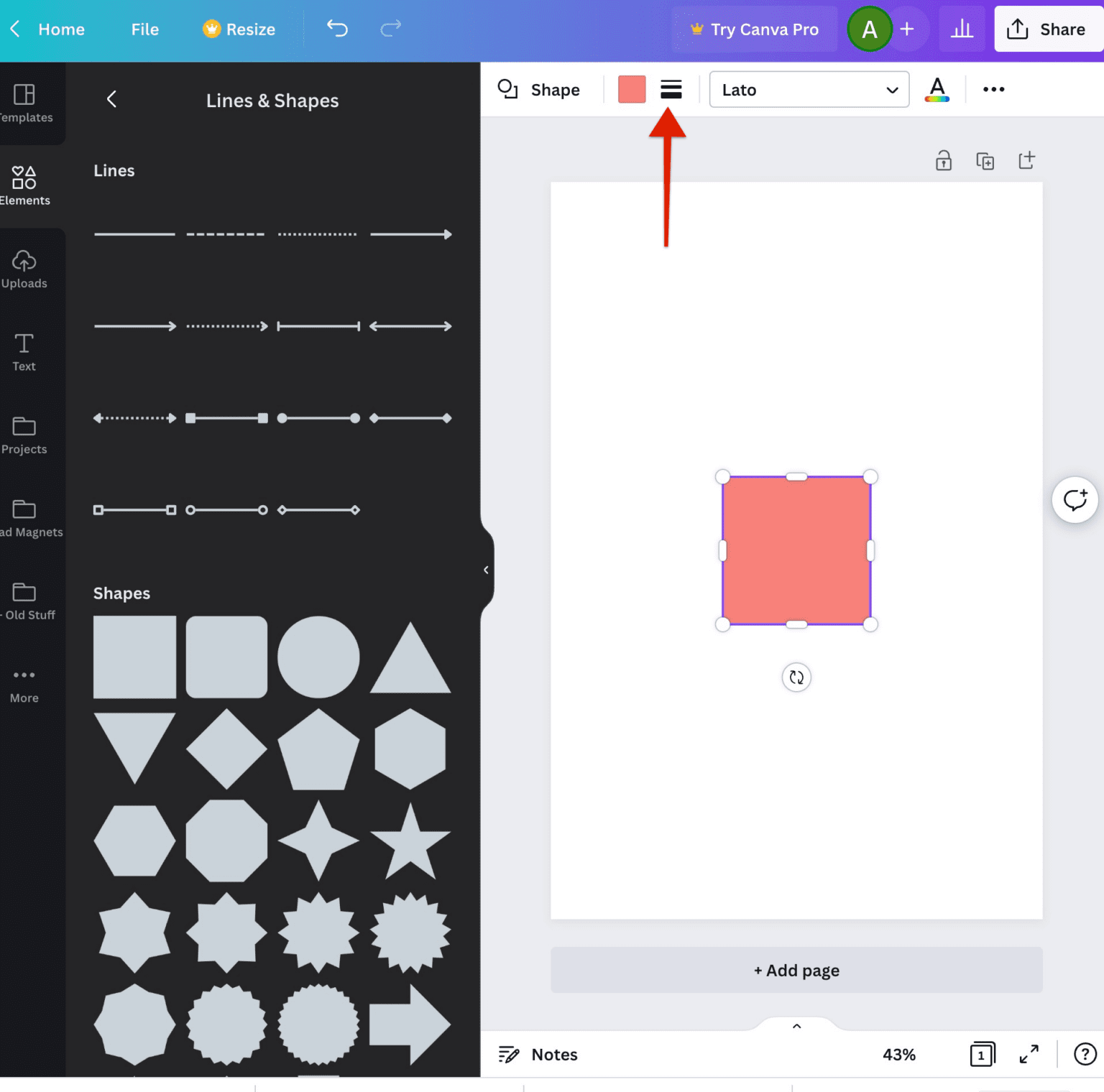Open the Projects panel
The image size is (1104, 1092).
(24, 435)
